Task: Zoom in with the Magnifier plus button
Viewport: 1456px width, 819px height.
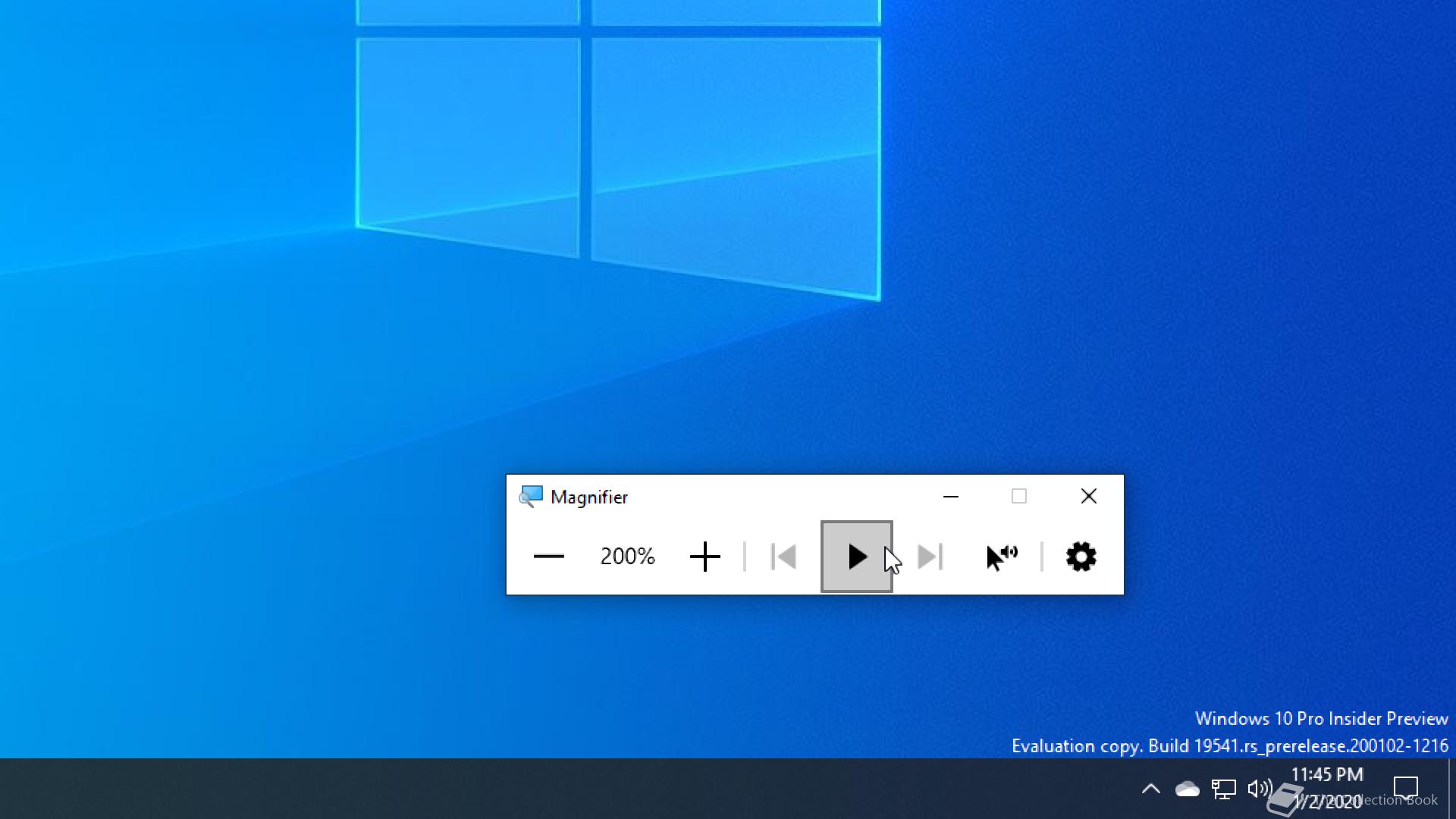Action: point(704,557)
